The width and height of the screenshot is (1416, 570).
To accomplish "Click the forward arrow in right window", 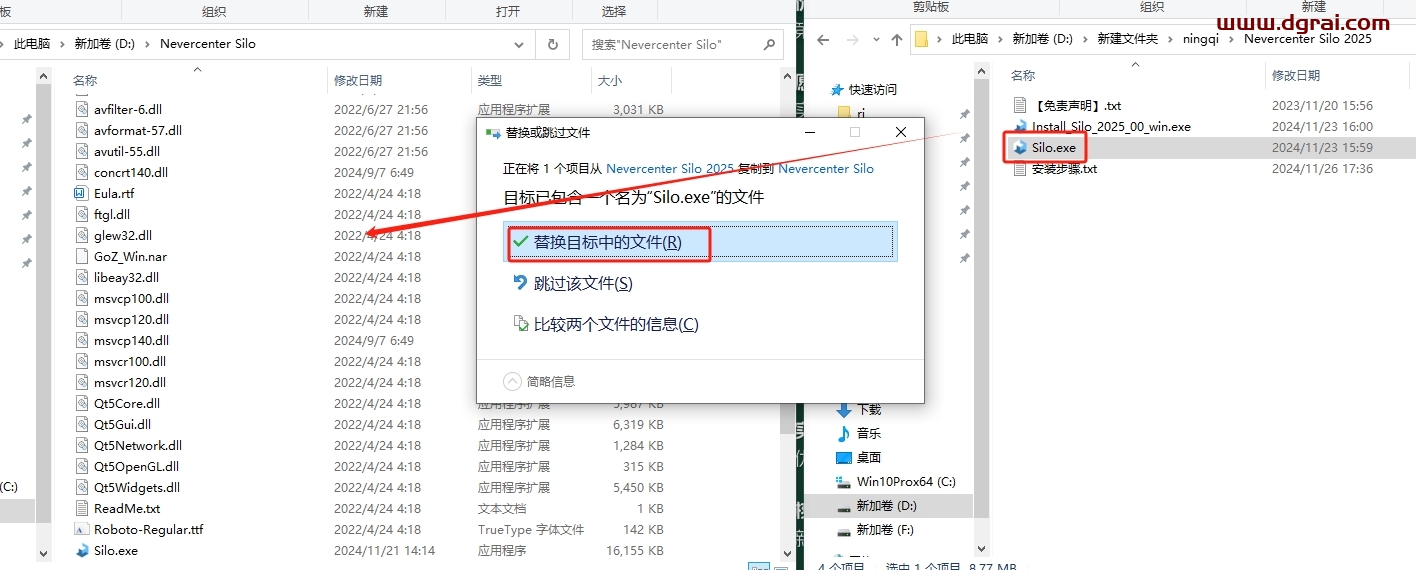I will 852,39.
